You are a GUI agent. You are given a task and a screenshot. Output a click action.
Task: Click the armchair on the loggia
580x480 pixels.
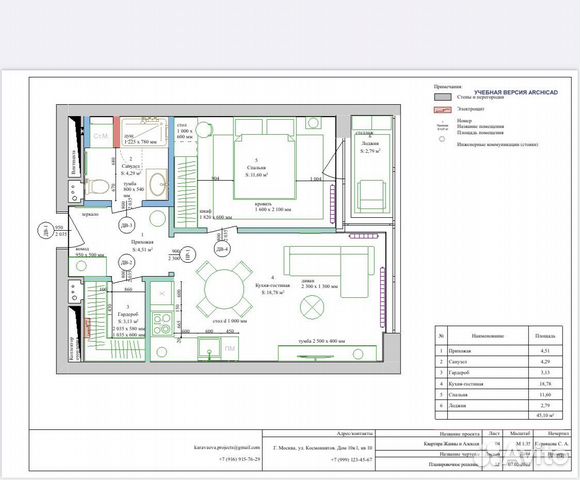pyautogui.click(x=371, y=196)
